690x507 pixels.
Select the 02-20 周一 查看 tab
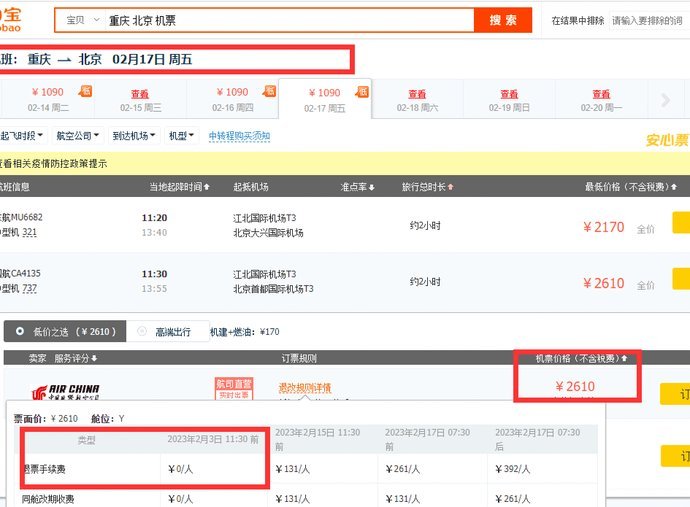point(601,99)
